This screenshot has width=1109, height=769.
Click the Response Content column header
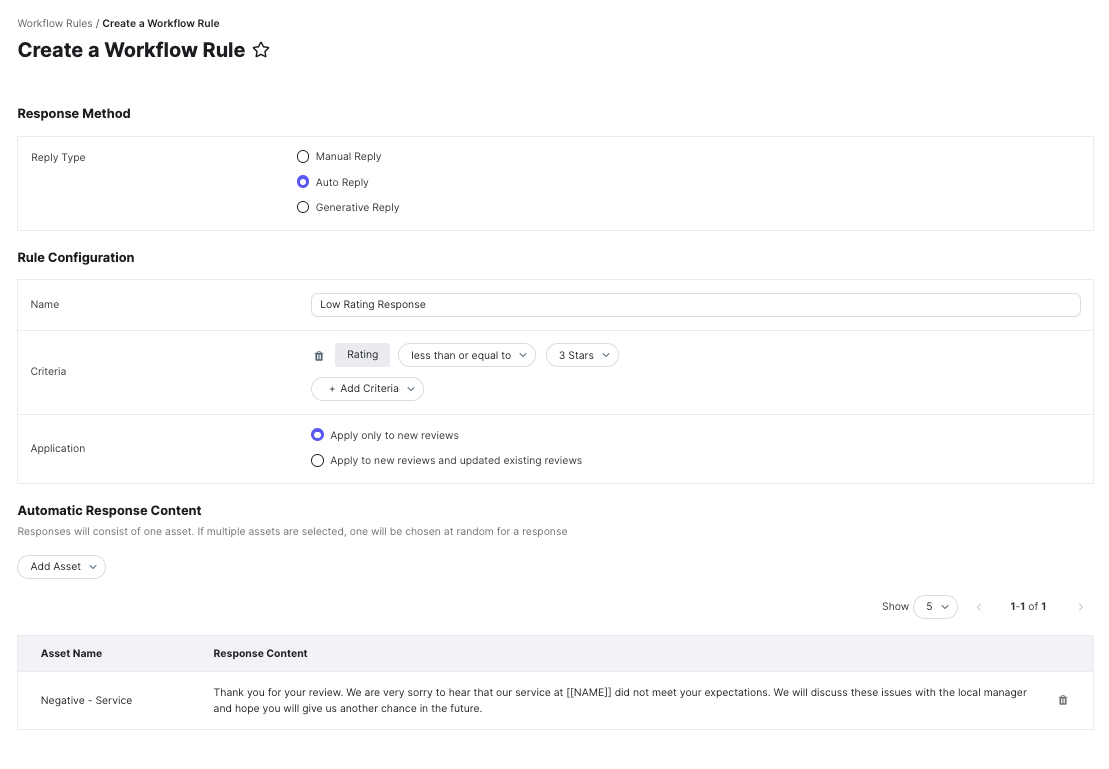click(x=260, y=653)
